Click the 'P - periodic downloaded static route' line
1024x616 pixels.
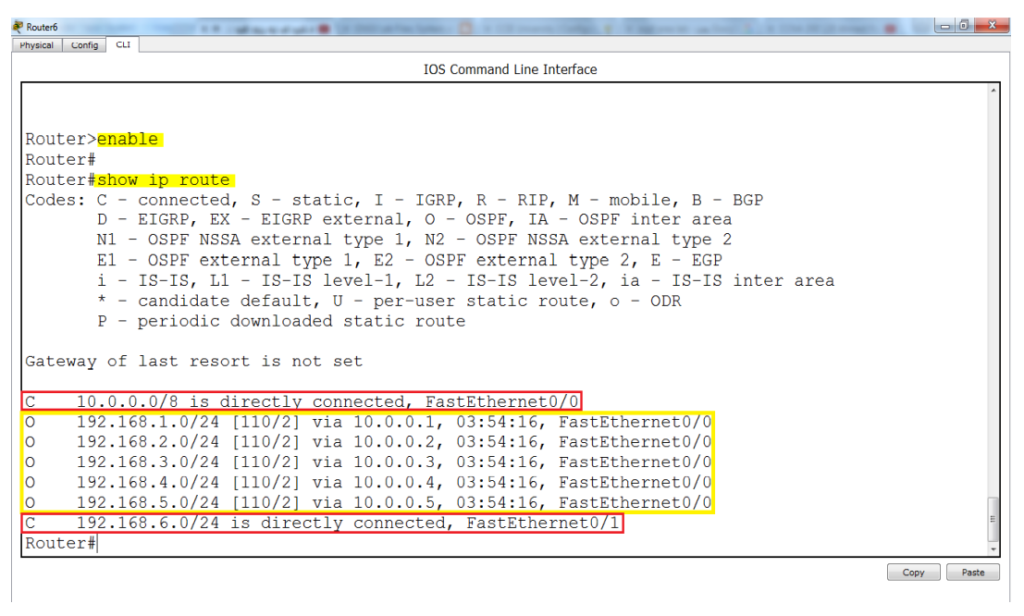[281, 321]
